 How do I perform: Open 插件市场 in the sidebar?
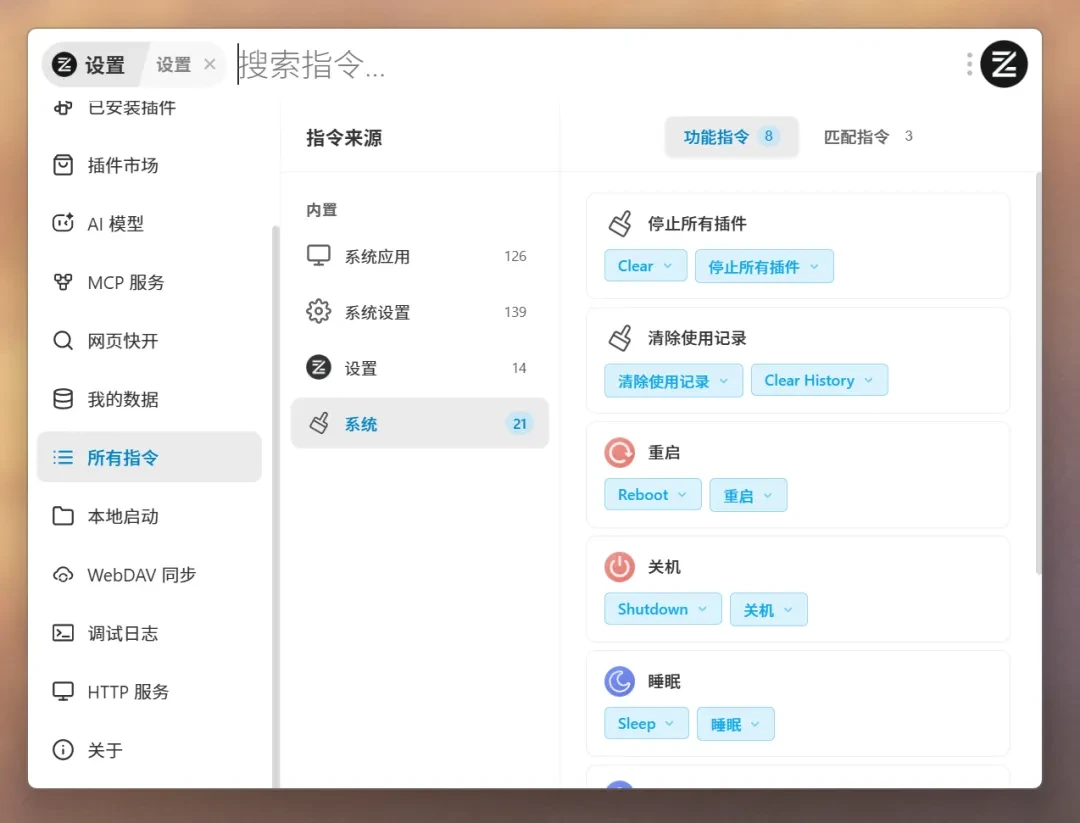pos(149,165)
